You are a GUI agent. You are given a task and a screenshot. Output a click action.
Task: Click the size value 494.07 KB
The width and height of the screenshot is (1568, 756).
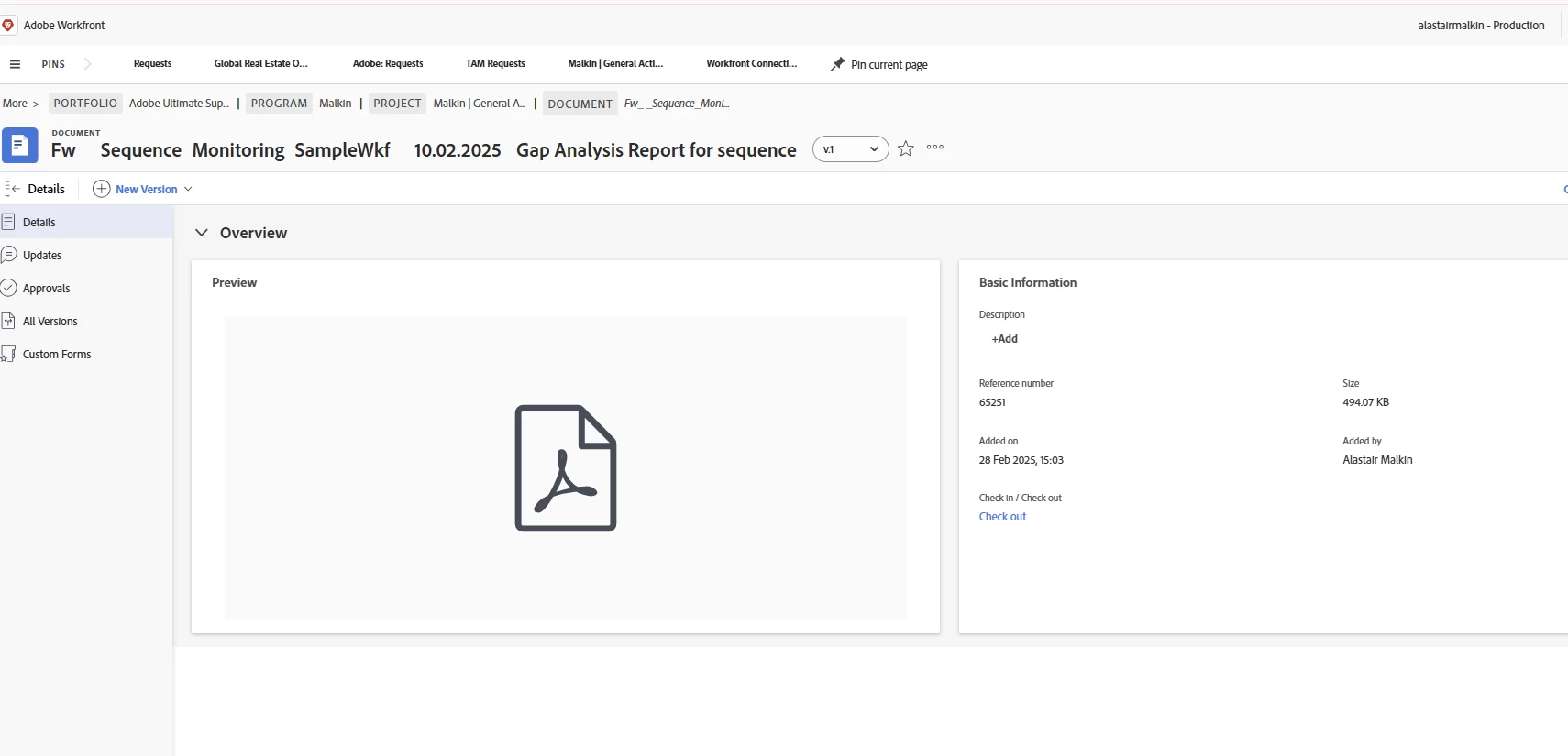[1365, 402]
